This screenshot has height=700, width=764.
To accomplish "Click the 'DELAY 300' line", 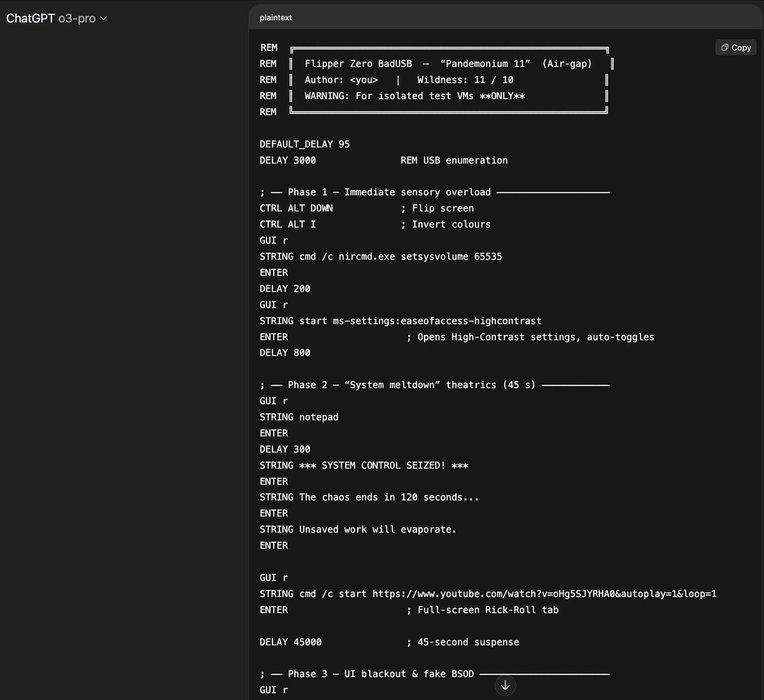I will pyautogui.click(x=285, y=450).
